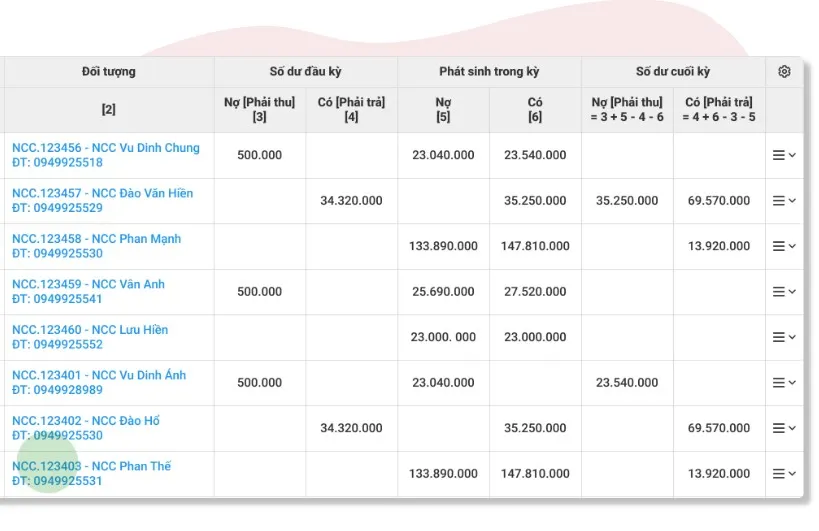Click supplier NCC.123460 Lưu Hiền
Screen dimensions: 819x531
coord(90,330)
